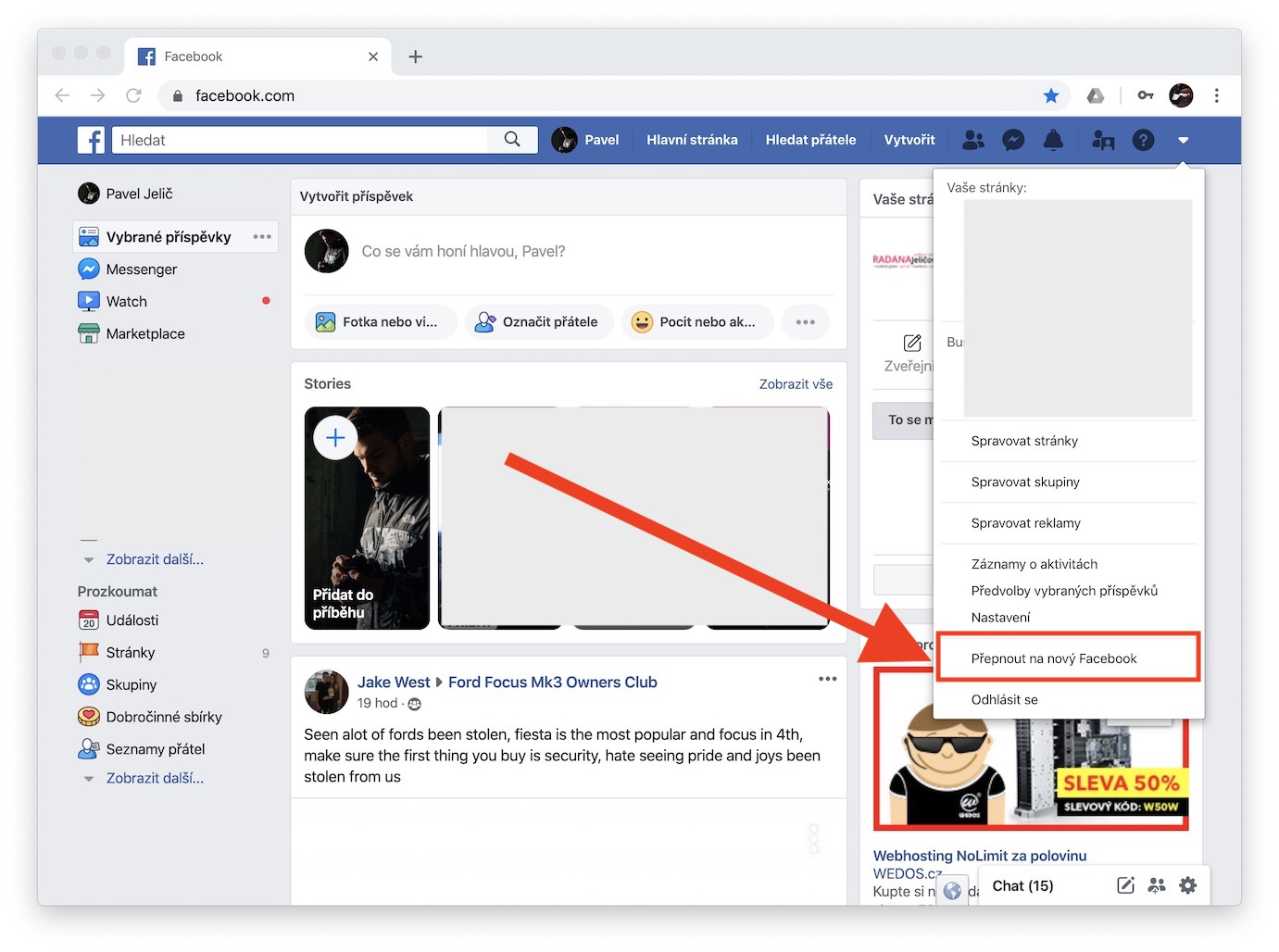Open Marketplace in left sidebar
The height and width of the screenshot is (952, 1279).
click(145, 333)
